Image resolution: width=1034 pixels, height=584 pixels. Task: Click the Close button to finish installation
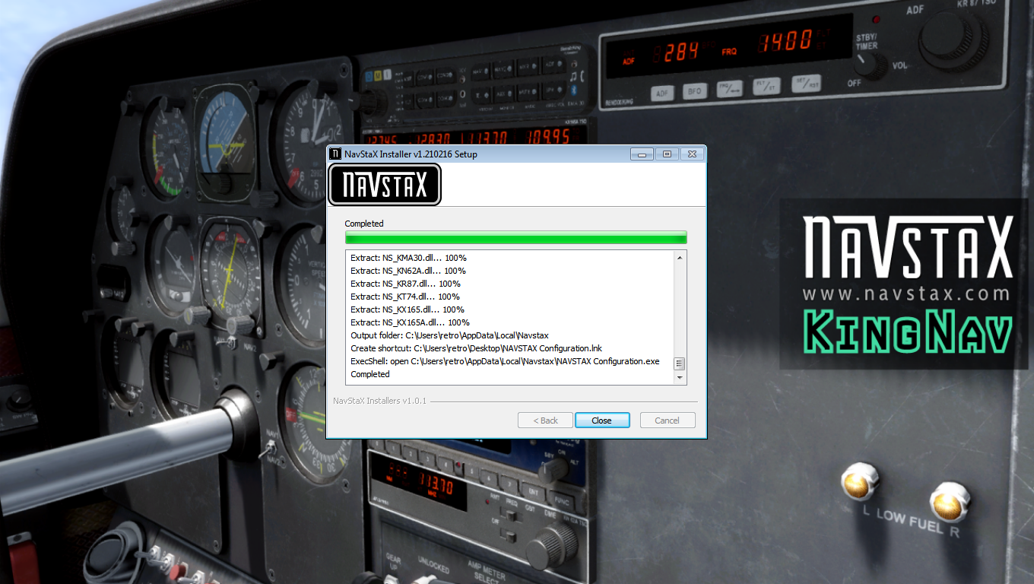pyautogui.click(x=602, y=420)
